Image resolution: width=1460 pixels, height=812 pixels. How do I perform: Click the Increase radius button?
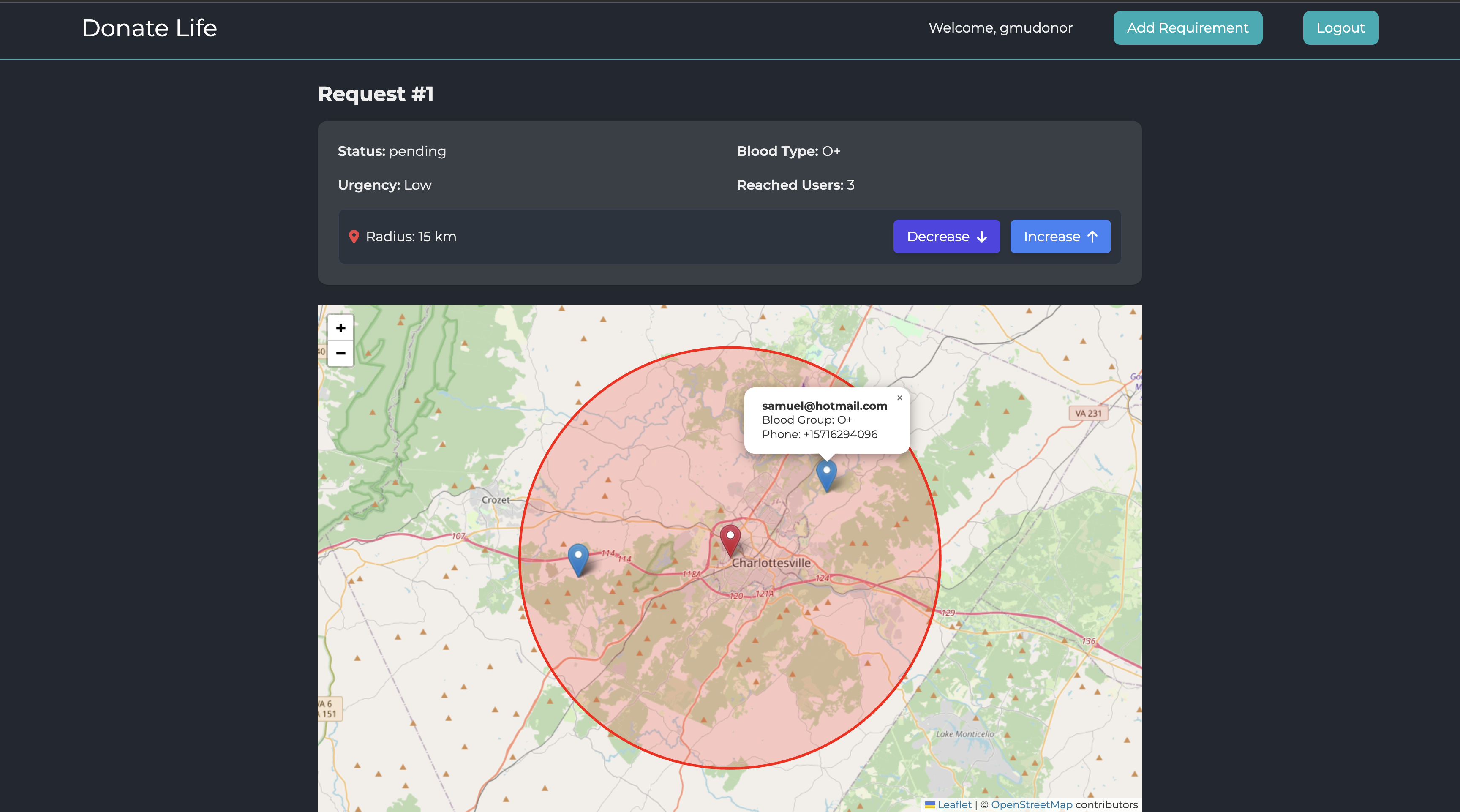(x=1060, y=237)
